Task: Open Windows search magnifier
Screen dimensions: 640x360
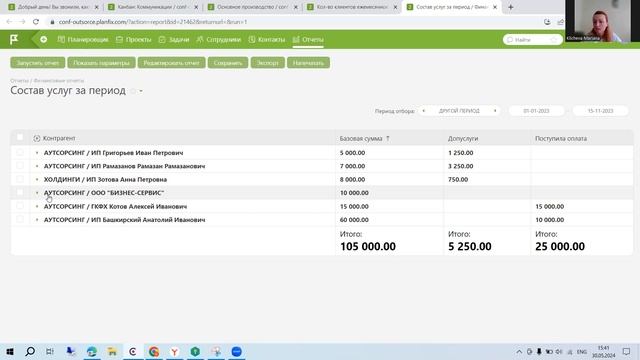Action: 30,351
